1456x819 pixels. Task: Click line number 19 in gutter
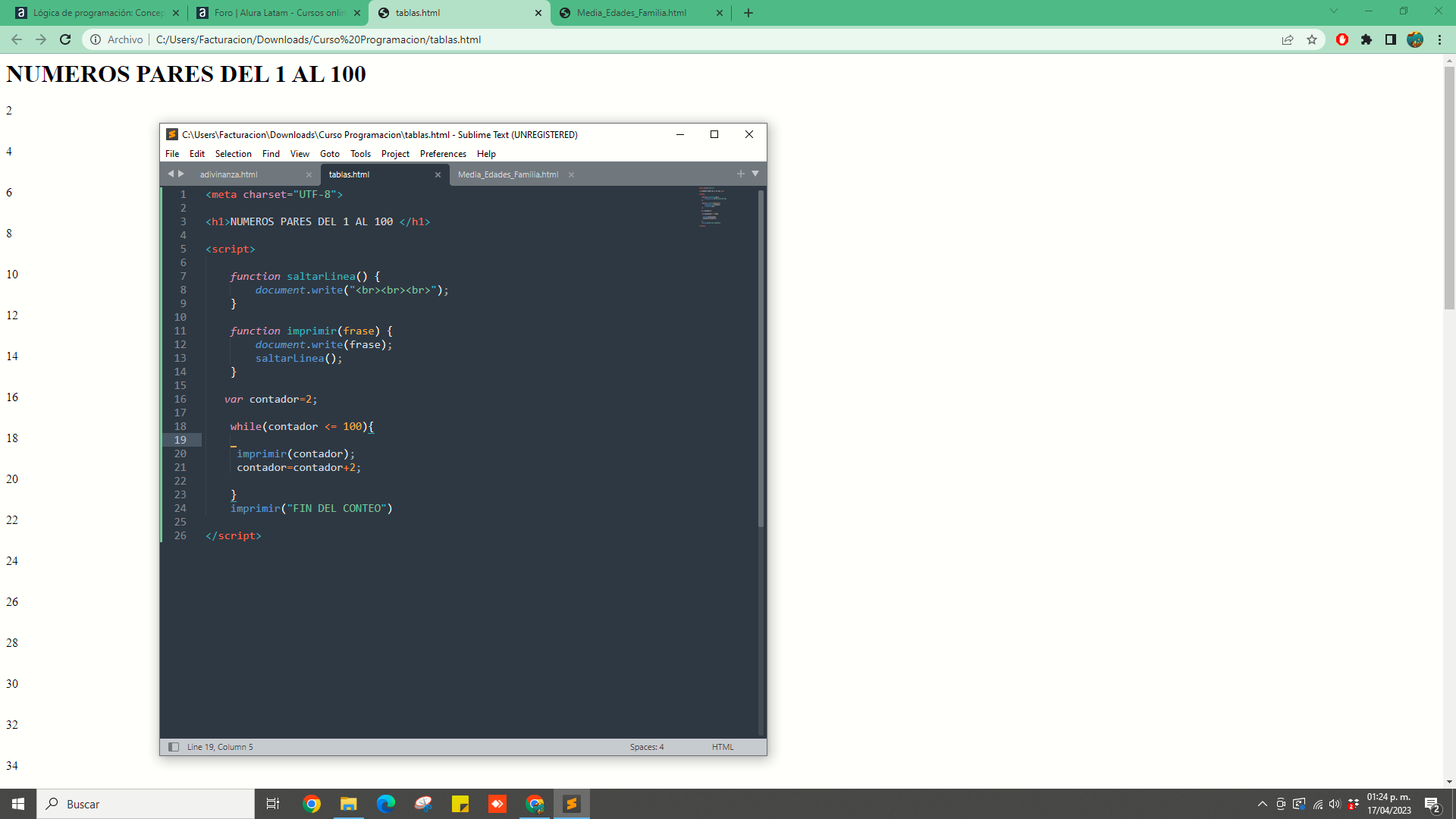pos(180,440)
